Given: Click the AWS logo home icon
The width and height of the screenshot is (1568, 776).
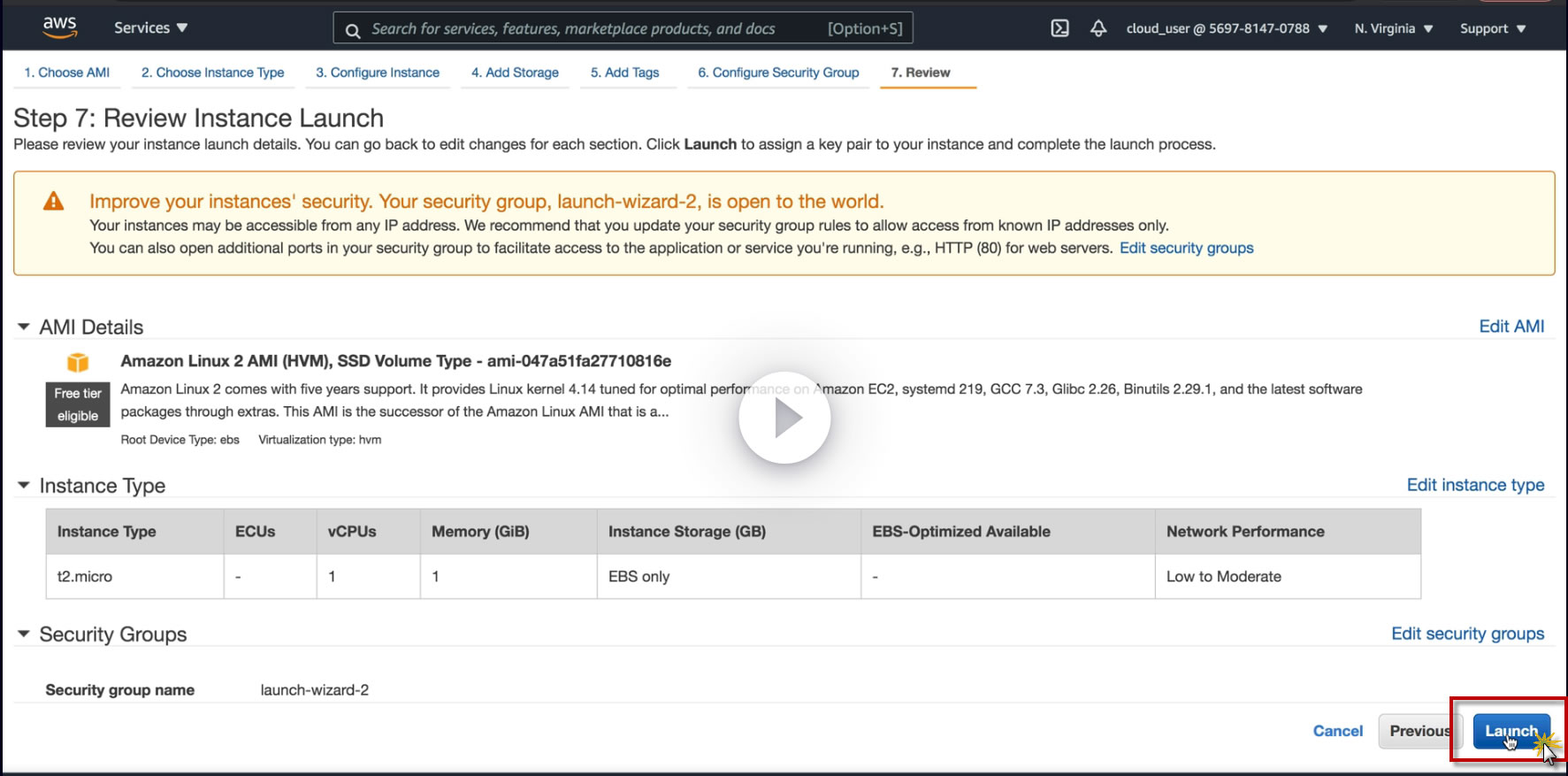Looking at the screenshot, I should [59, 27].
